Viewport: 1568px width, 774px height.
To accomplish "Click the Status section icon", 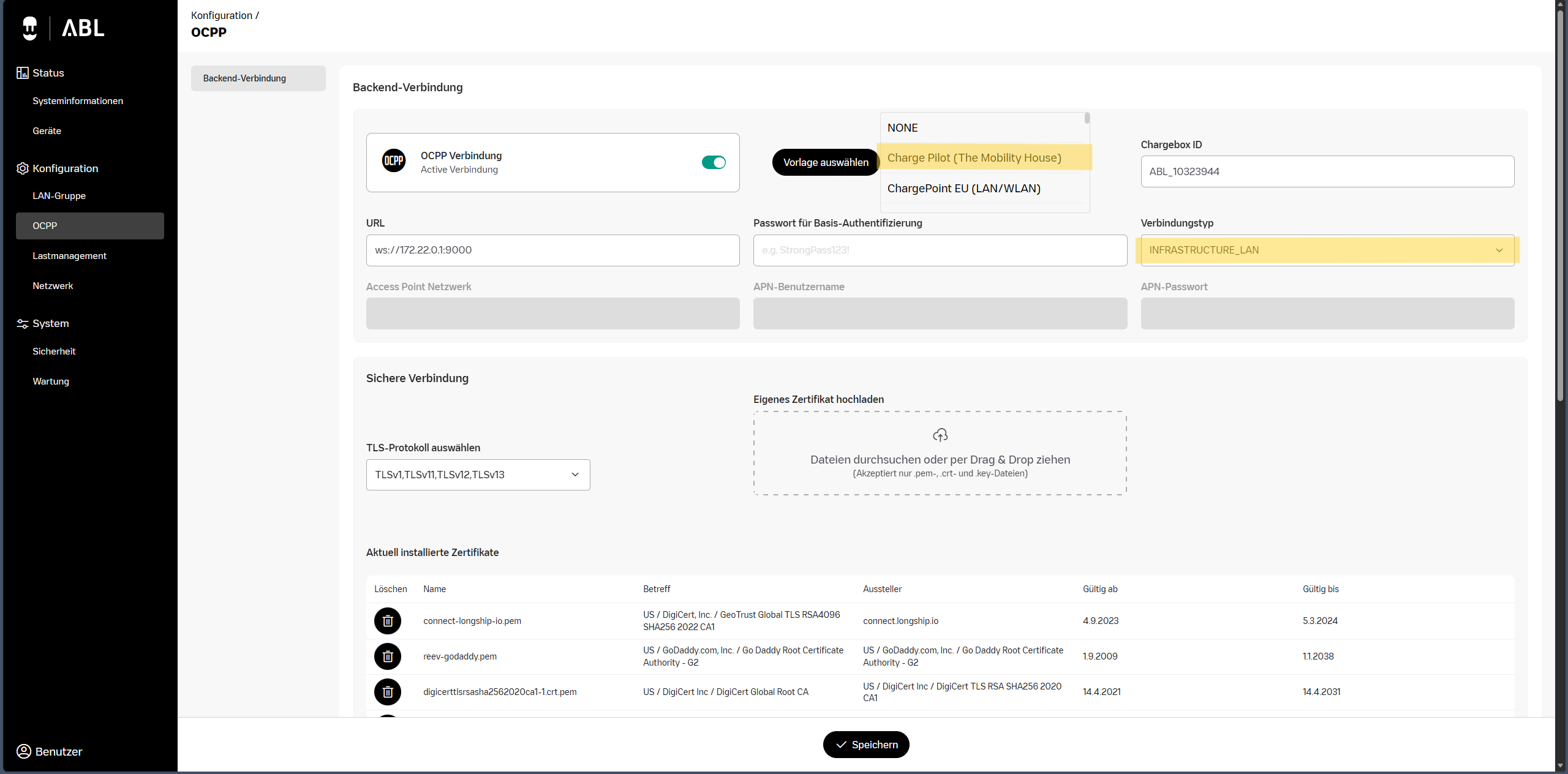I will pos(23,73).
